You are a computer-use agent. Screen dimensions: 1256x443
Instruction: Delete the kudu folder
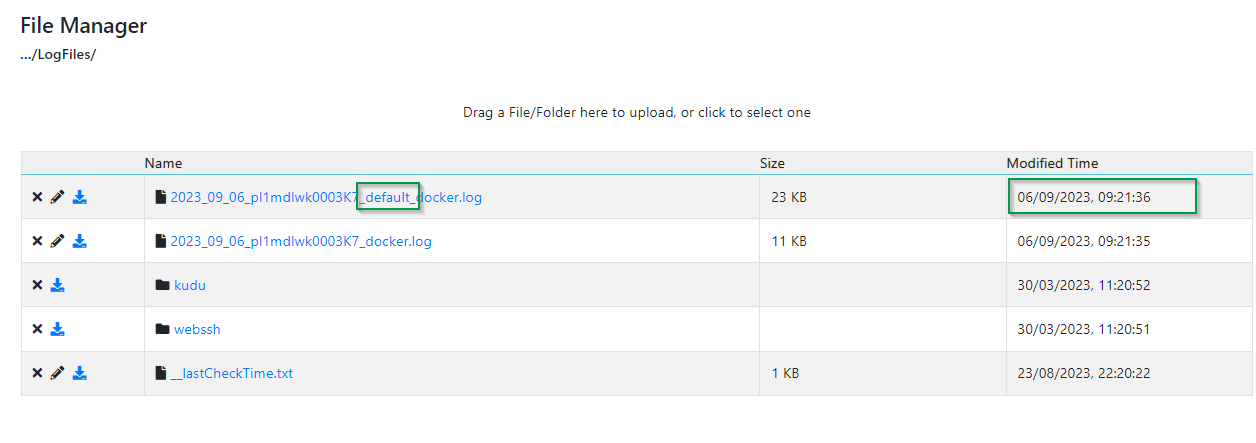(x=37, y=285)
